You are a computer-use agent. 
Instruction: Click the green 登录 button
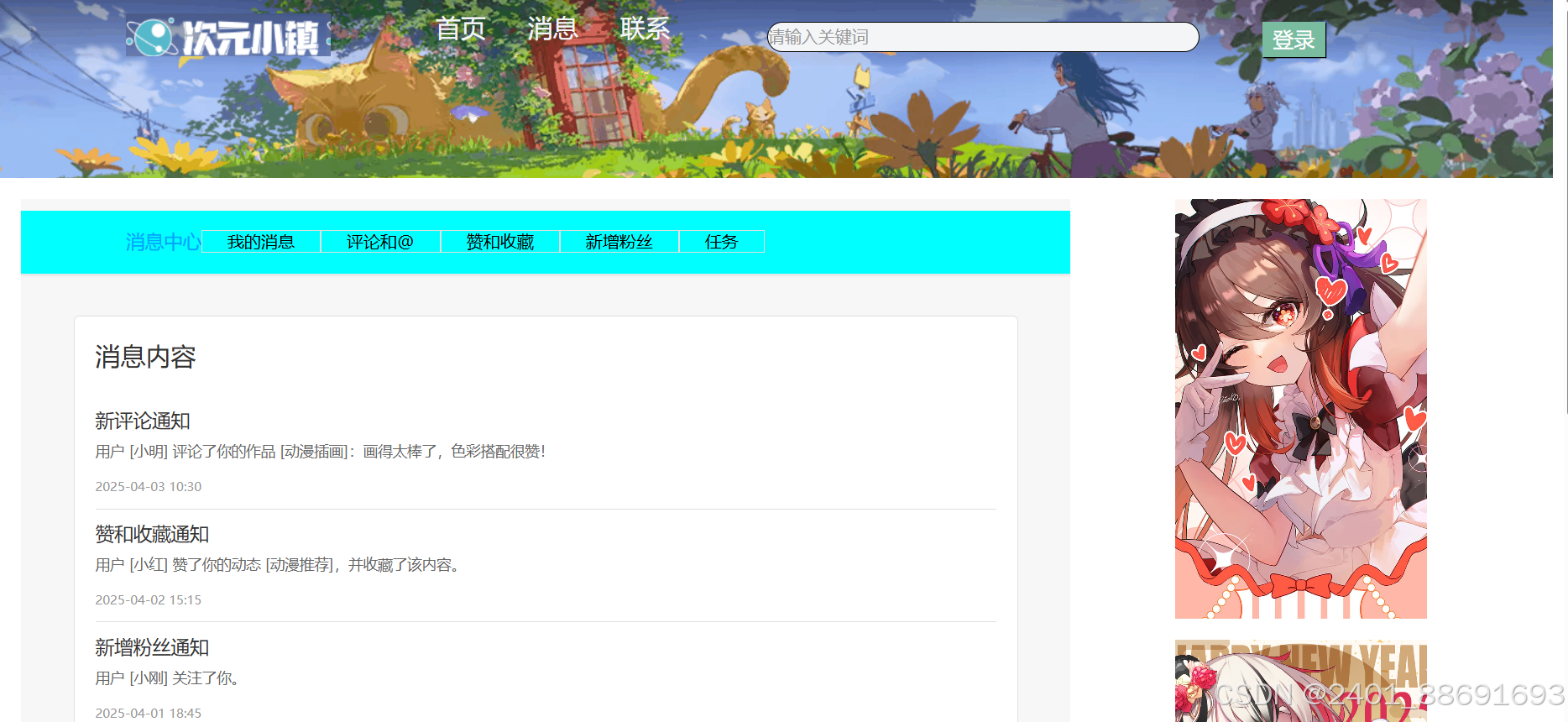(x=1294, y=39)
